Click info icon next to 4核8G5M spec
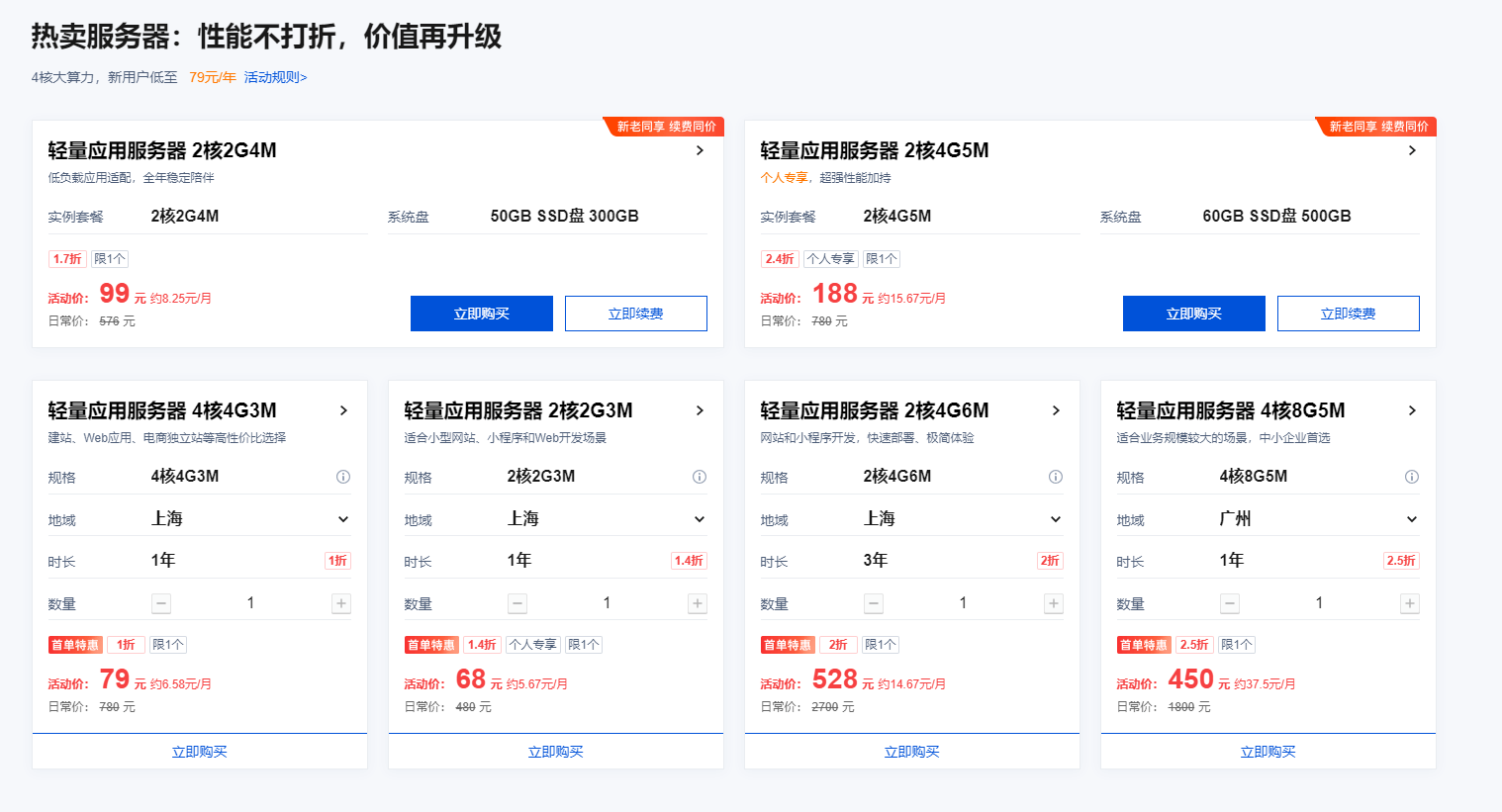1502x812 pixels. pyautogui.click(x=1412, y=477)
